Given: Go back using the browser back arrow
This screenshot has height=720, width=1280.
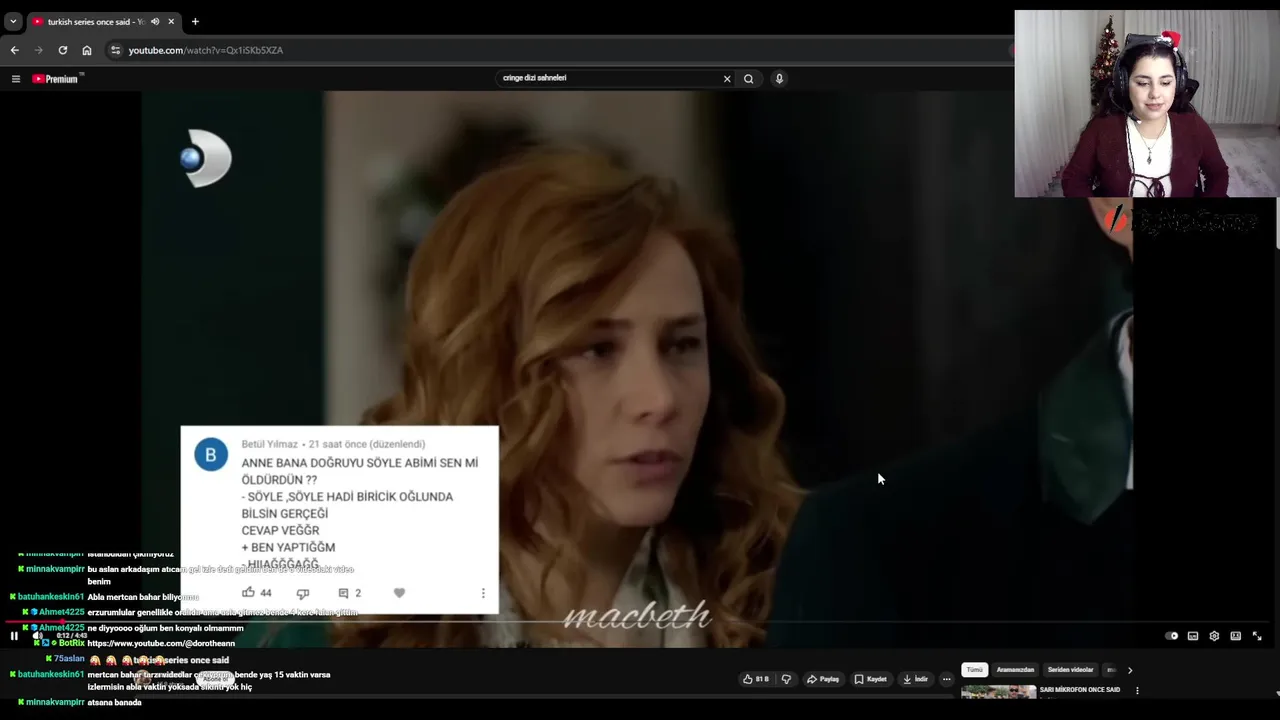Looking at the screenshot, I should (x=14, y=50).
